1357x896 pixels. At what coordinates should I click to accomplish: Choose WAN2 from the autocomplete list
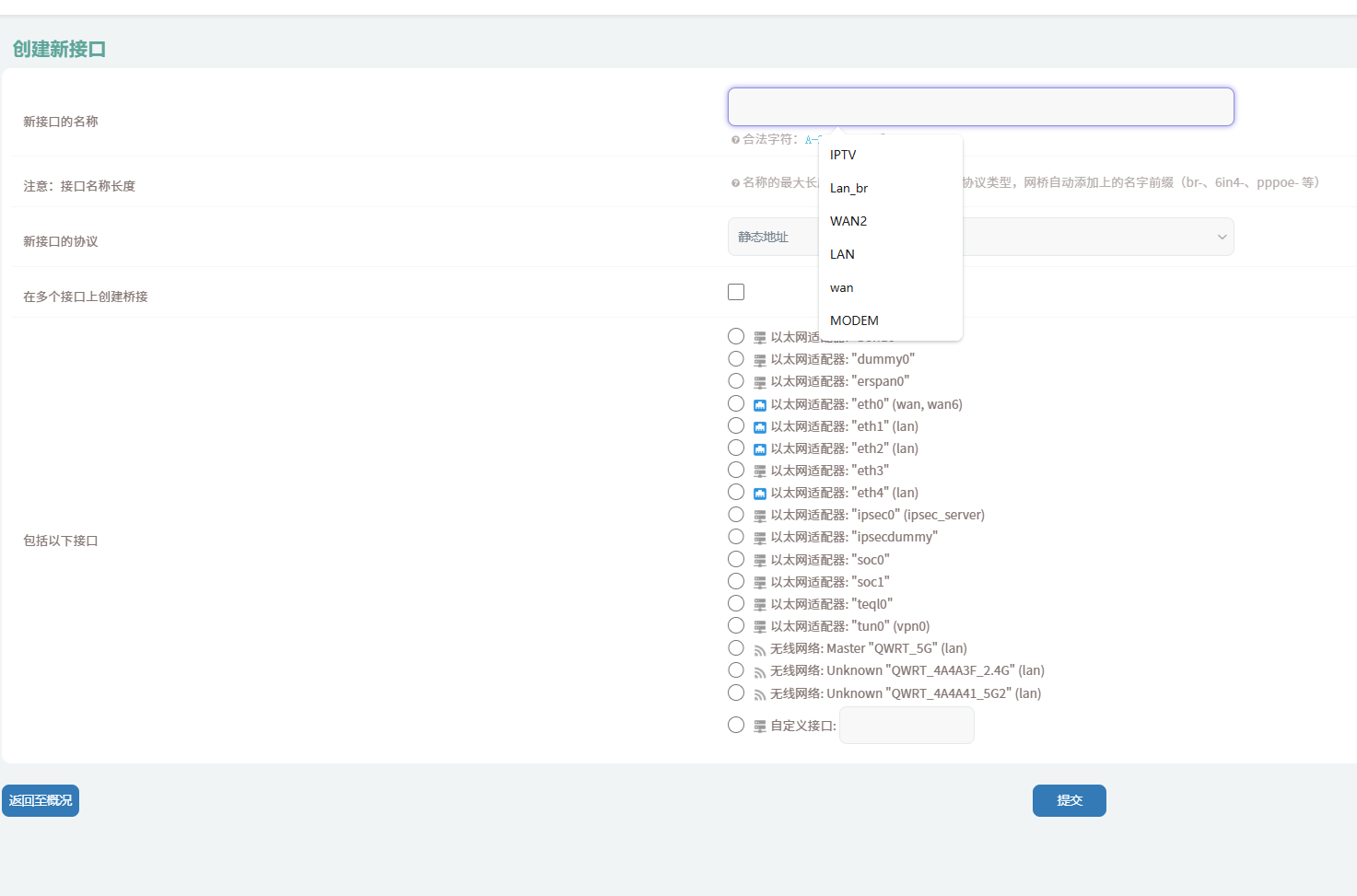(x=848, y=221)
